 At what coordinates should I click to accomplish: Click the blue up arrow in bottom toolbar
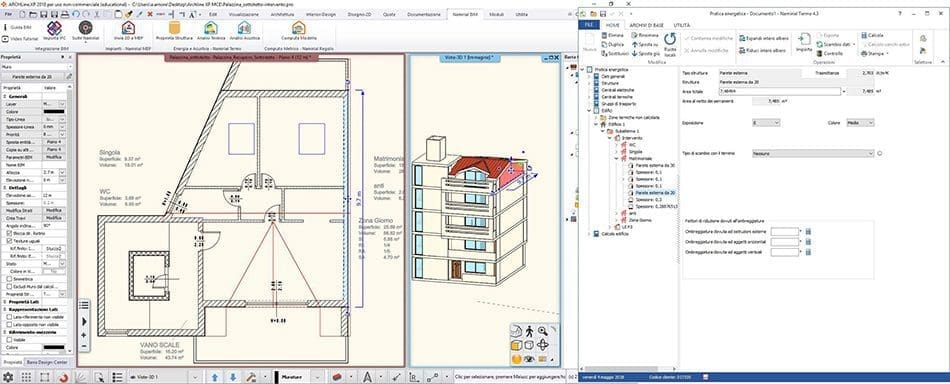point(214,377)
